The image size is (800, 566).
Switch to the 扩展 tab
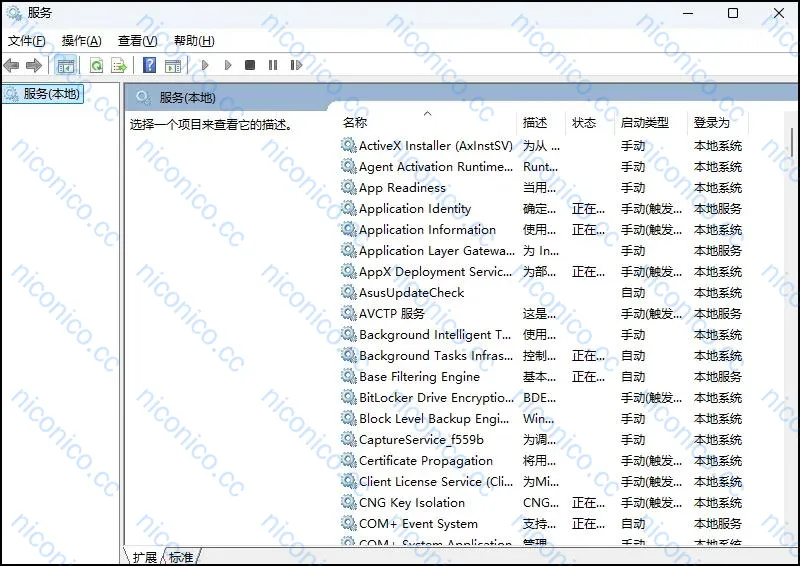(144, 557)
